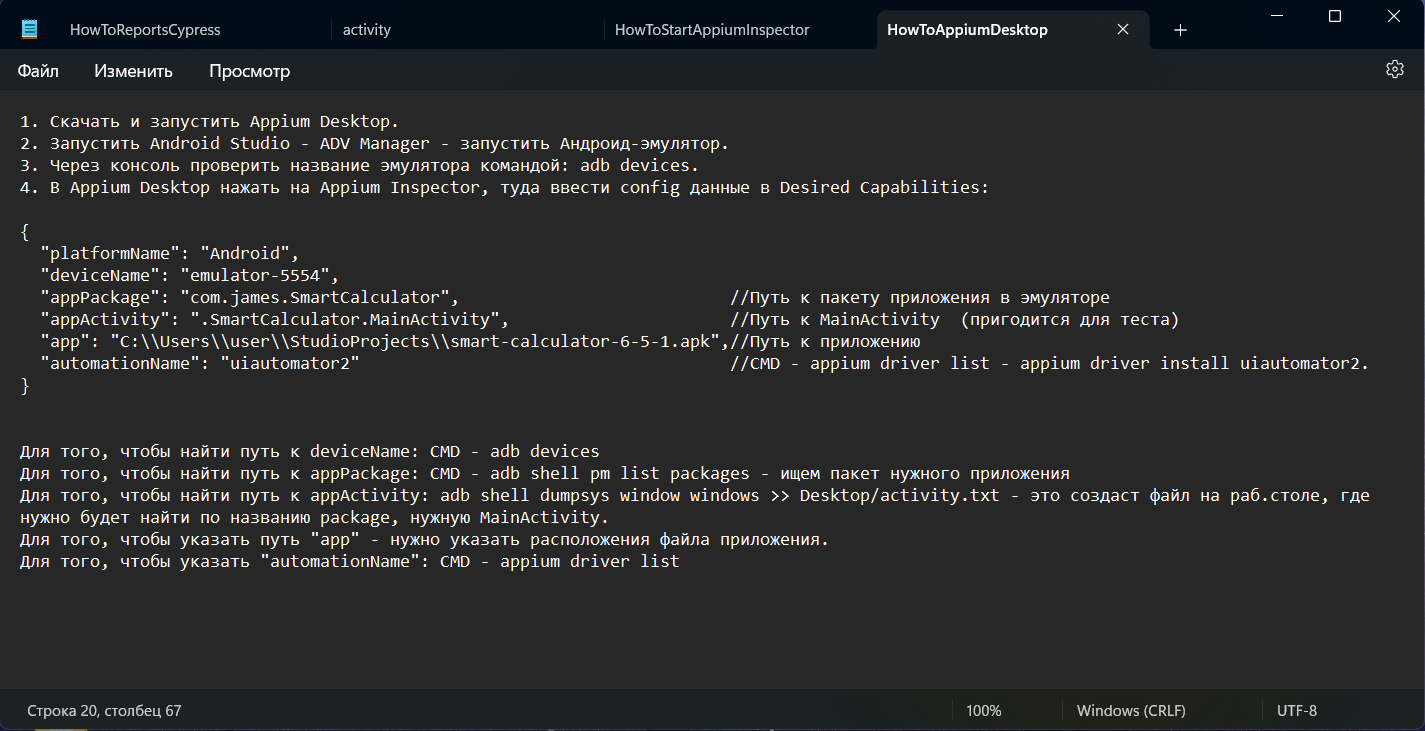Image resolution: width=1425 pixels, height=731 pixels.
Task: Minimize the Notepad window
Action: tap(1277, 15)
